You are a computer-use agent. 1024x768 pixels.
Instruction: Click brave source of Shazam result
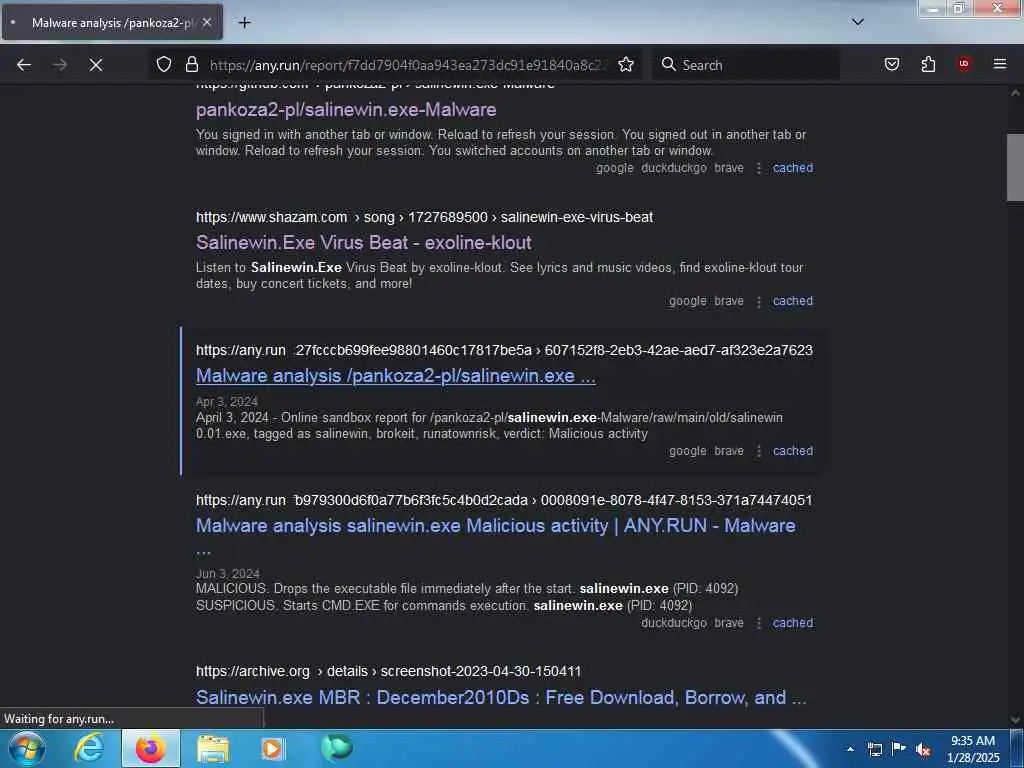[729, 301]
